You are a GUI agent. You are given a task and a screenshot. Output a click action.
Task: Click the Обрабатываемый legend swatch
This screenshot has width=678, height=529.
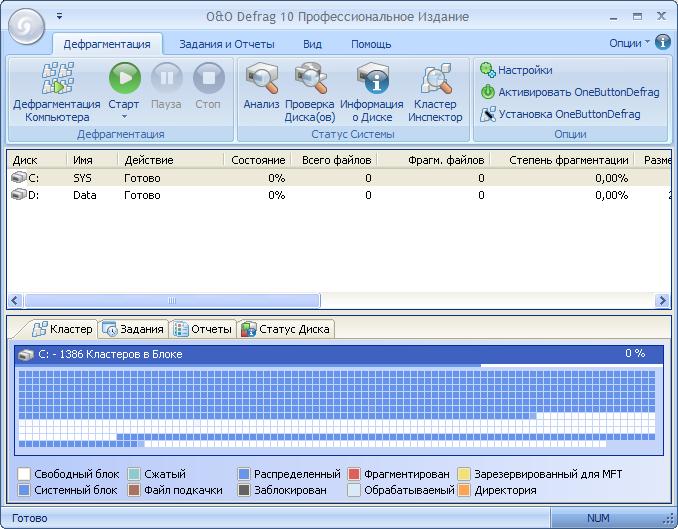tap(354, 490)
